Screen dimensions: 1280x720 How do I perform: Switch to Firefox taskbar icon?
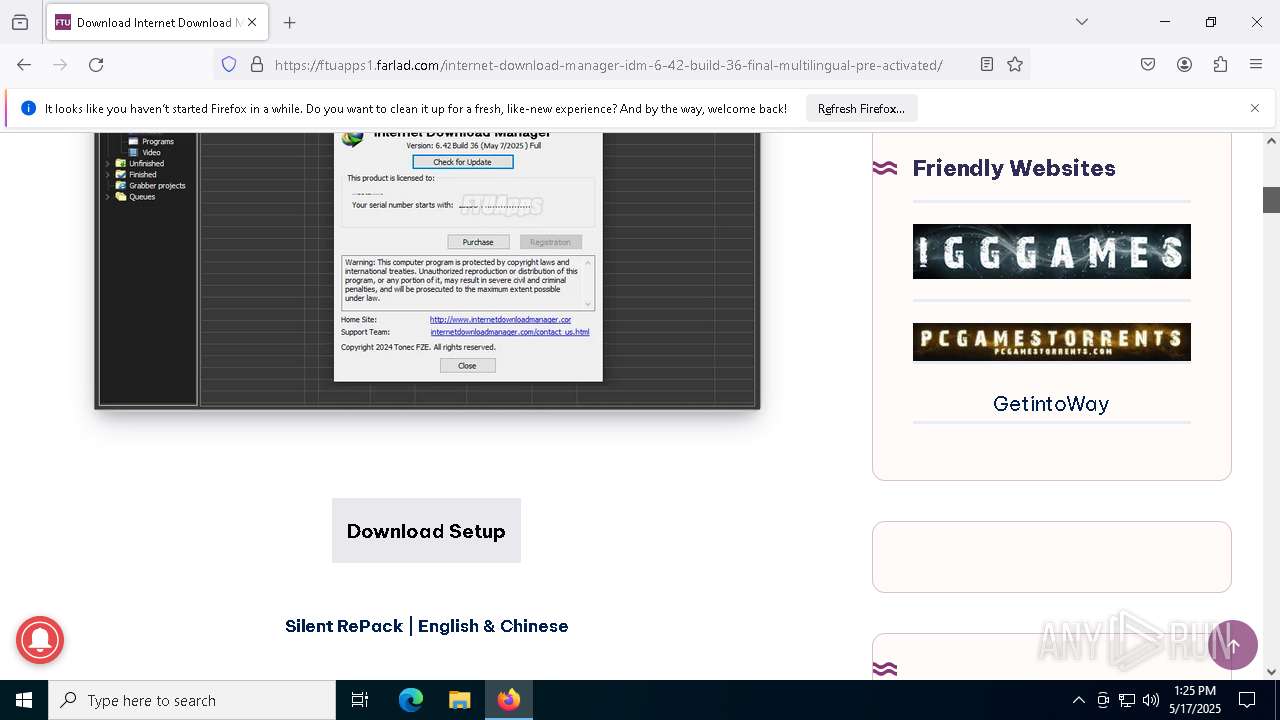(509, 700)
